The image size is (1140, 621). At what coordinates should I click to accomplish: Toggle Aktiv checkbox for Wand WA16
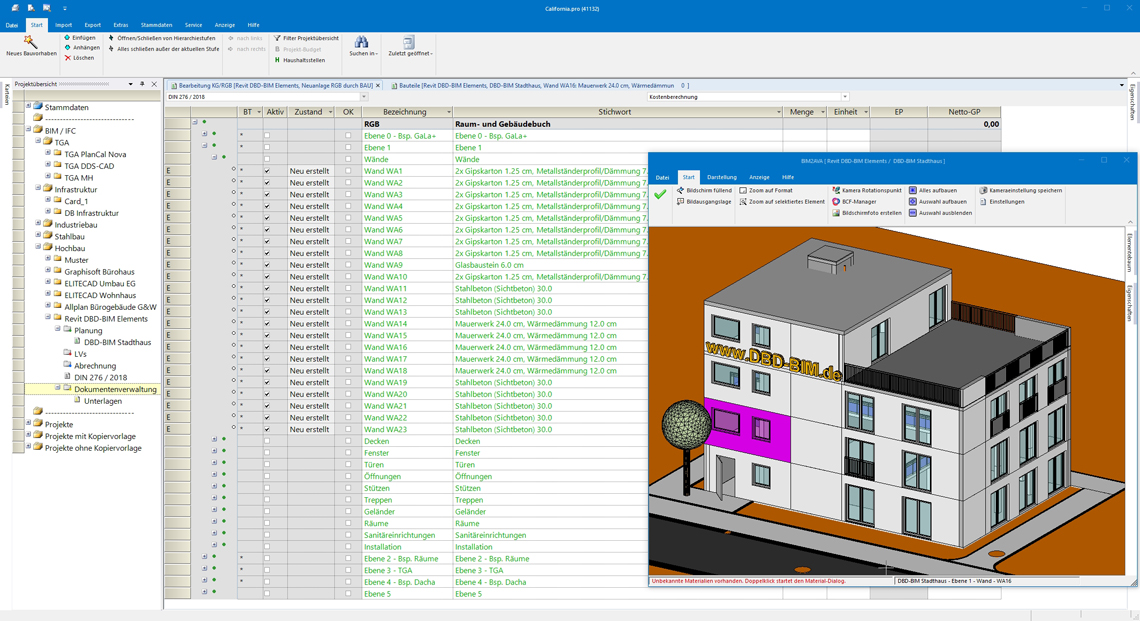(267, 348)
